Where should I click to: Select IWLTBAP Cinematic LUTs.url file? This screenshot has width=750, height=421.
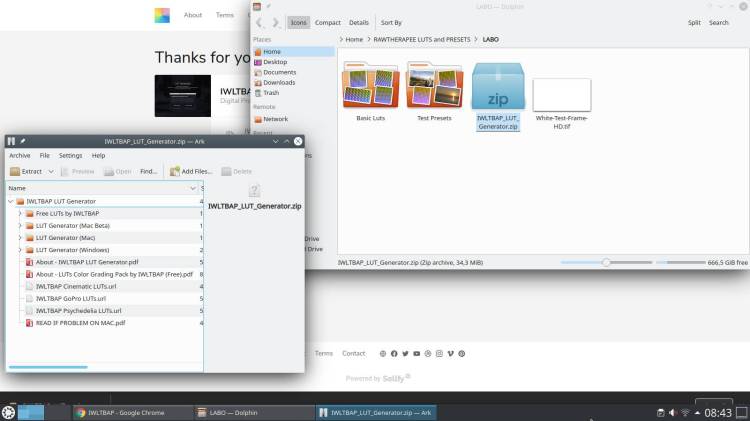pos(76,287)
